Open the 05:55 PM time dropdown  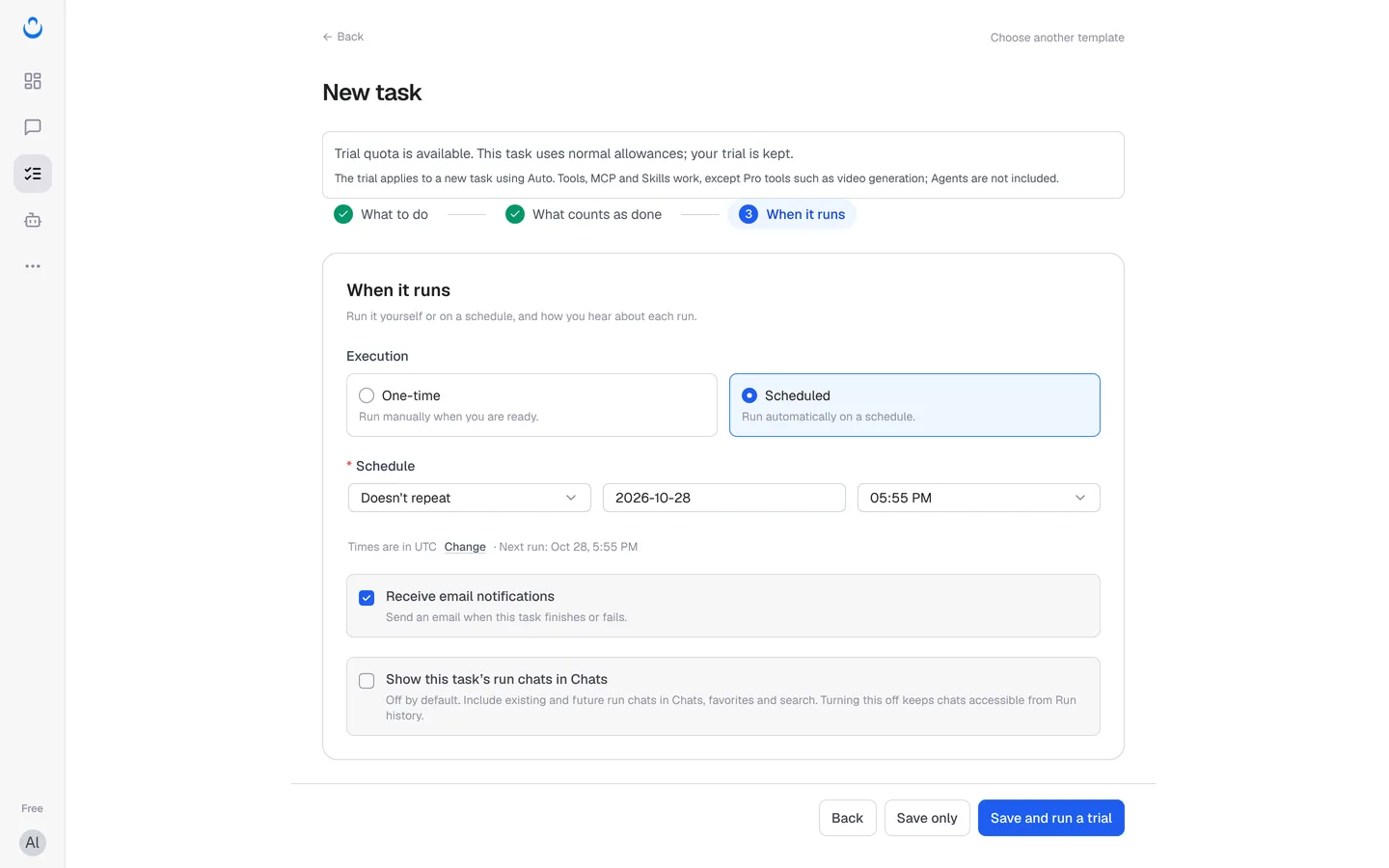click(x=979, y=498)
